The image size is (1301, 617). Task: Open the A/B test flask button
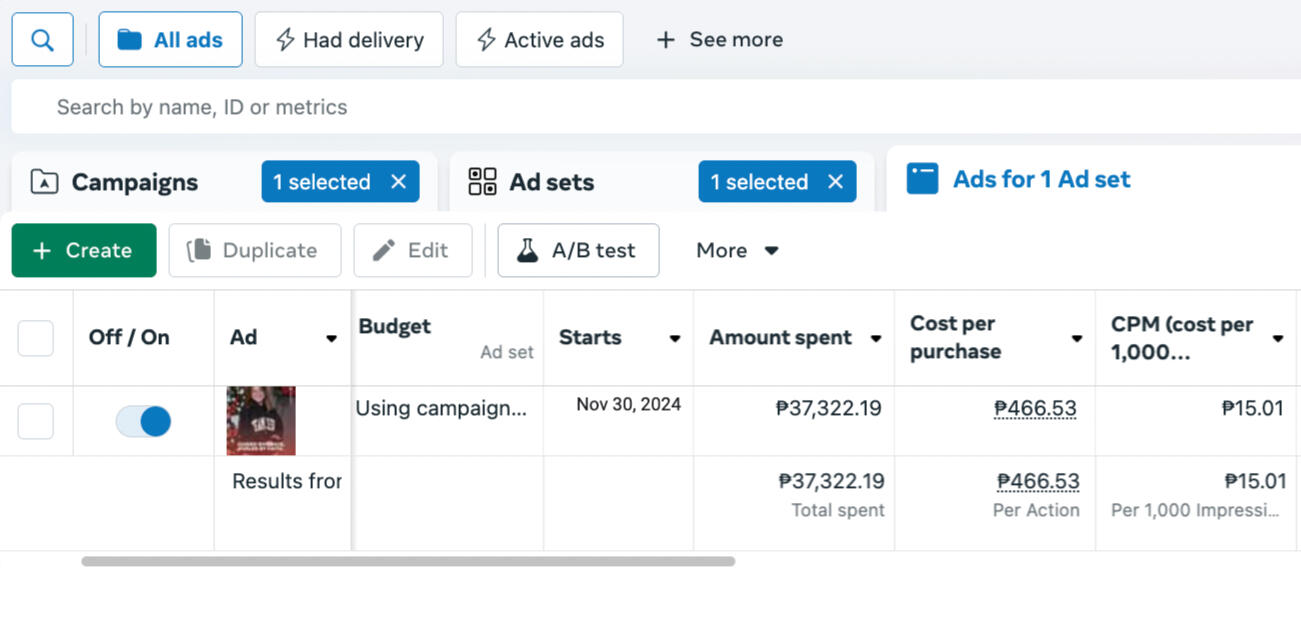(x=578, y=250)
